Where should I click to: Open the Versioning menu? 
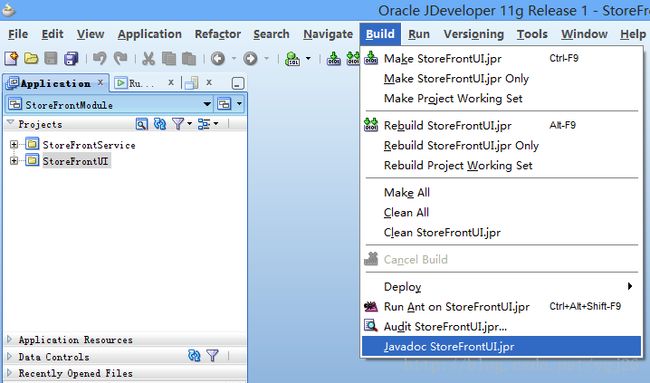click(474, 34)
